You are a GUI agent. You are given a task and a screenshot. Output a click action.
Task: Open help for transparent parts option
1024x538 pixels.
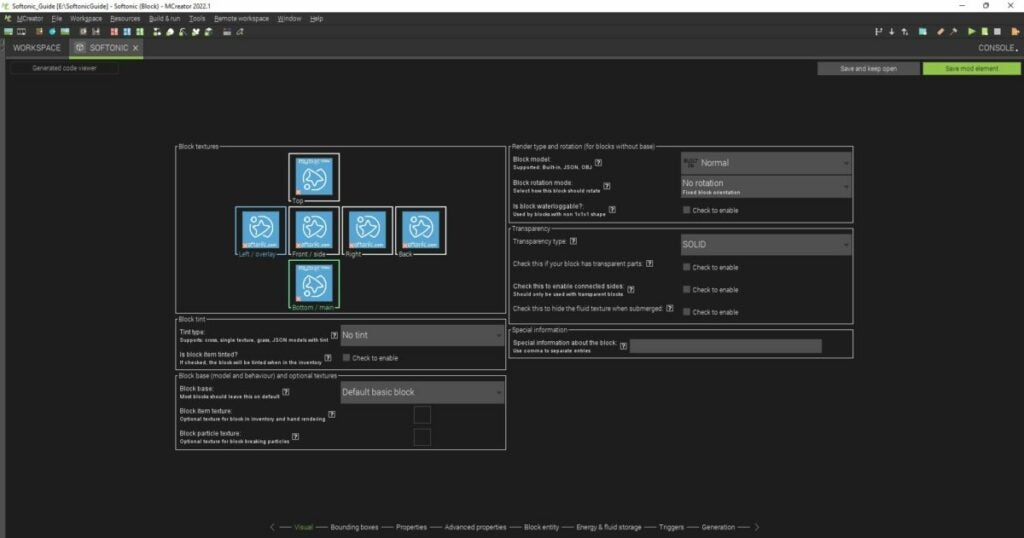(650, 264)
